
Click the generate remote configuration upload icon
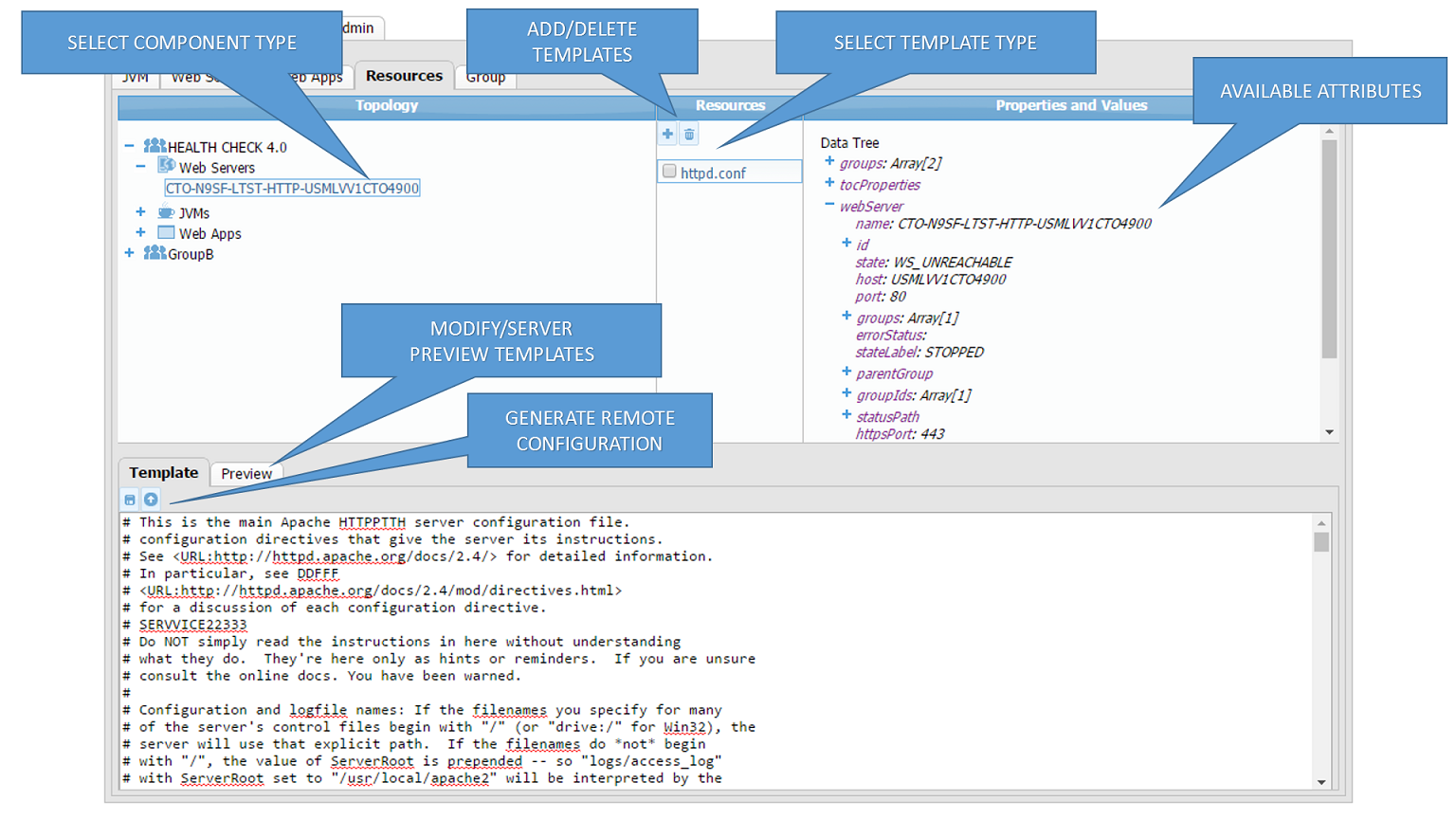151,500
